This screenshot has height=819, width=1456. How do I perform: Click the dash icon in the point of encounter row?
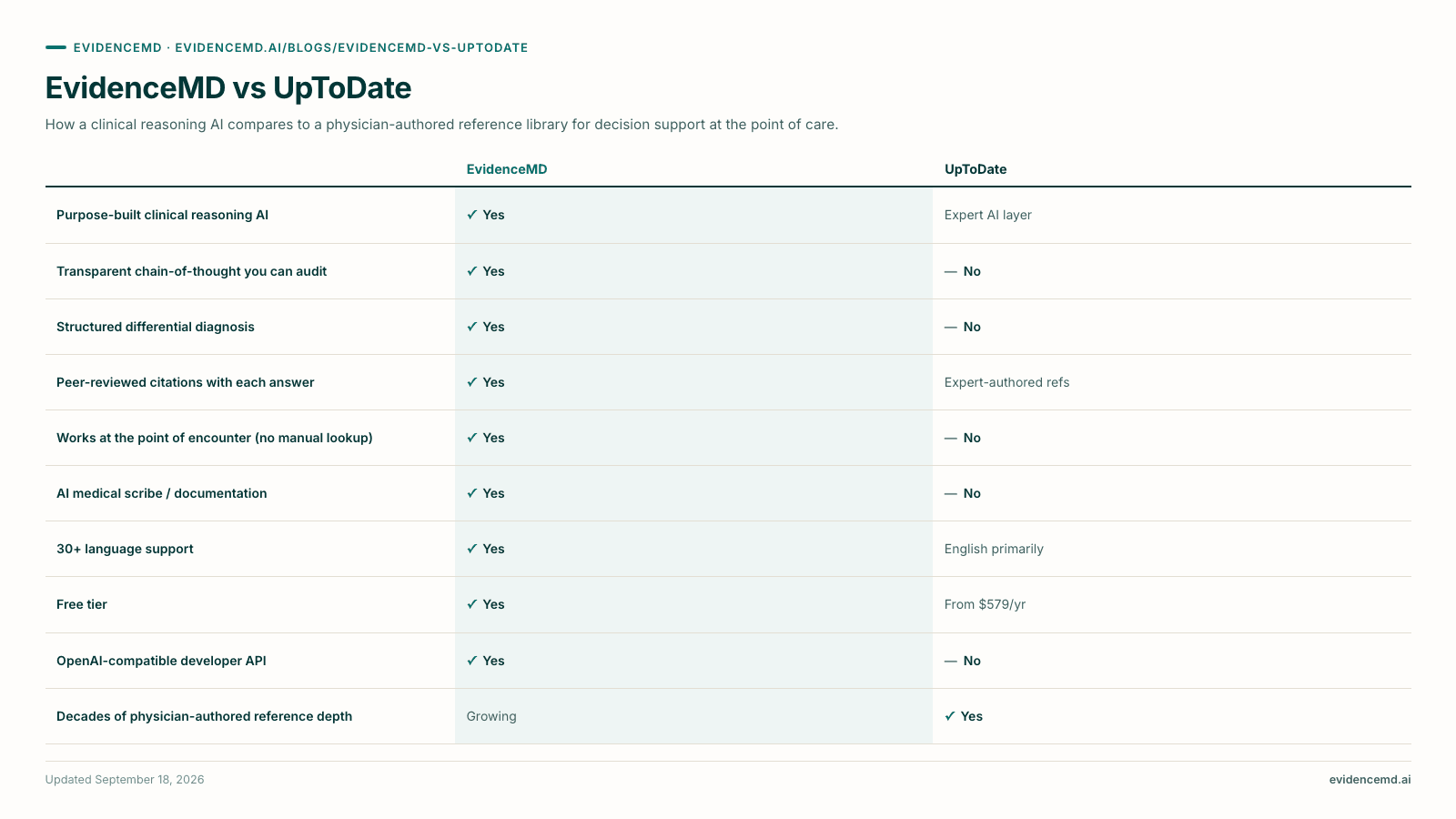coord(950,438)
